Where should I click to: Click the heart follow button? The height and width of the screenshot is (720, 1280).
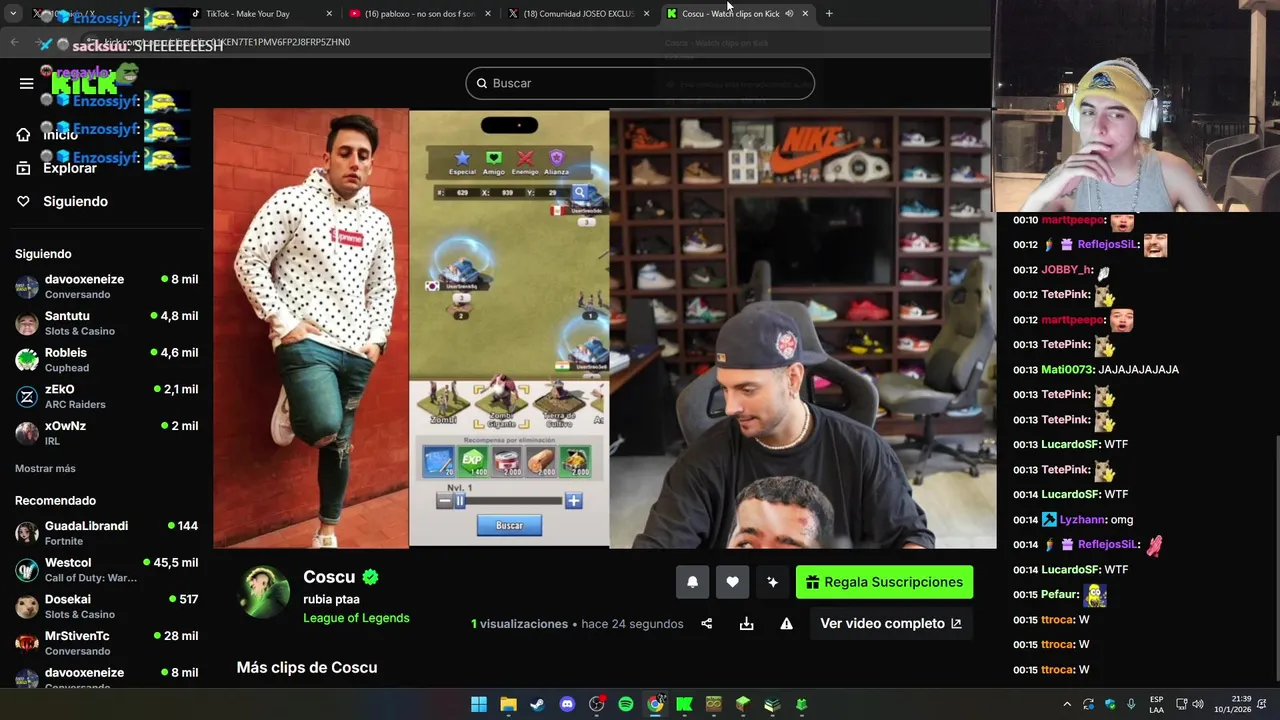pyautogui.click(x=732, y=582)
